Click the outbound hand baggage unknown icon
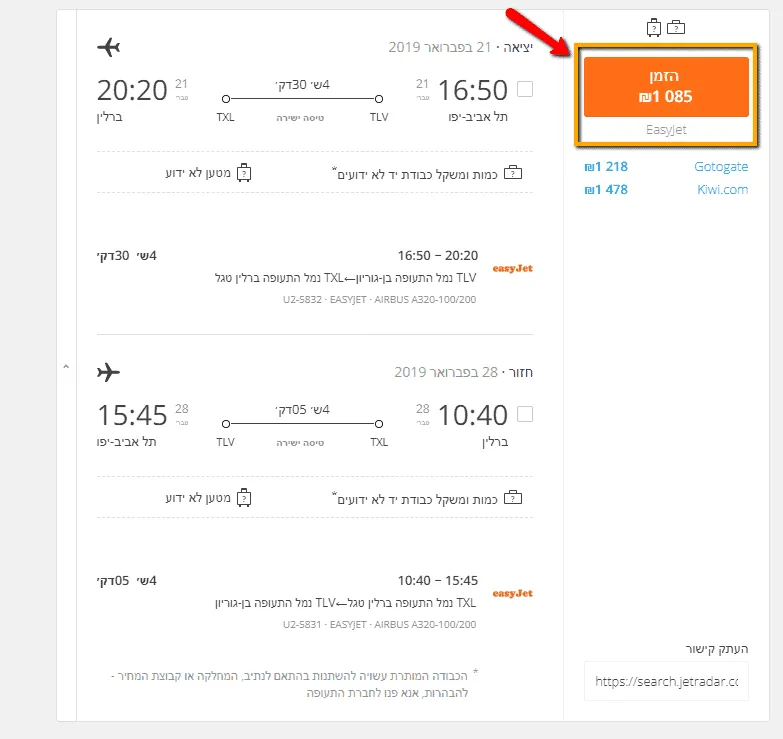The height and width of the screenshot is (739, 783). (x=514, y=173)
